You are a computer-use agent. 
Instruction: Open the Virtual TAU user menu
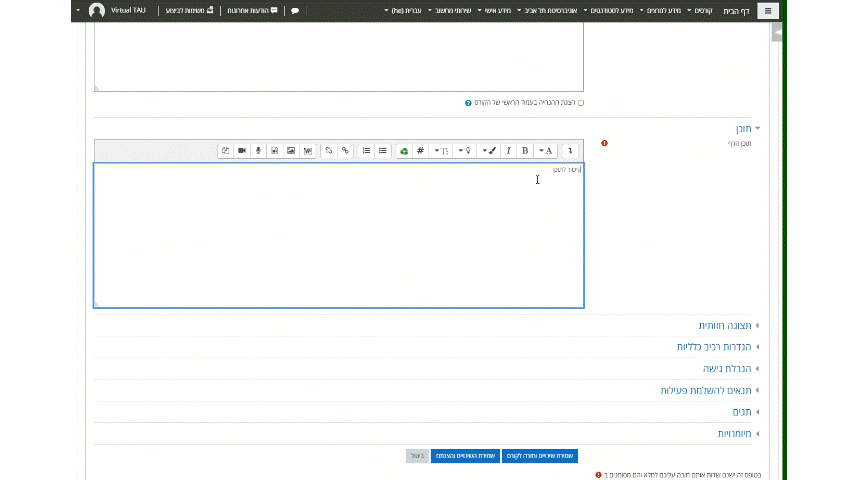pyautogui.click(x=128, y=10)
